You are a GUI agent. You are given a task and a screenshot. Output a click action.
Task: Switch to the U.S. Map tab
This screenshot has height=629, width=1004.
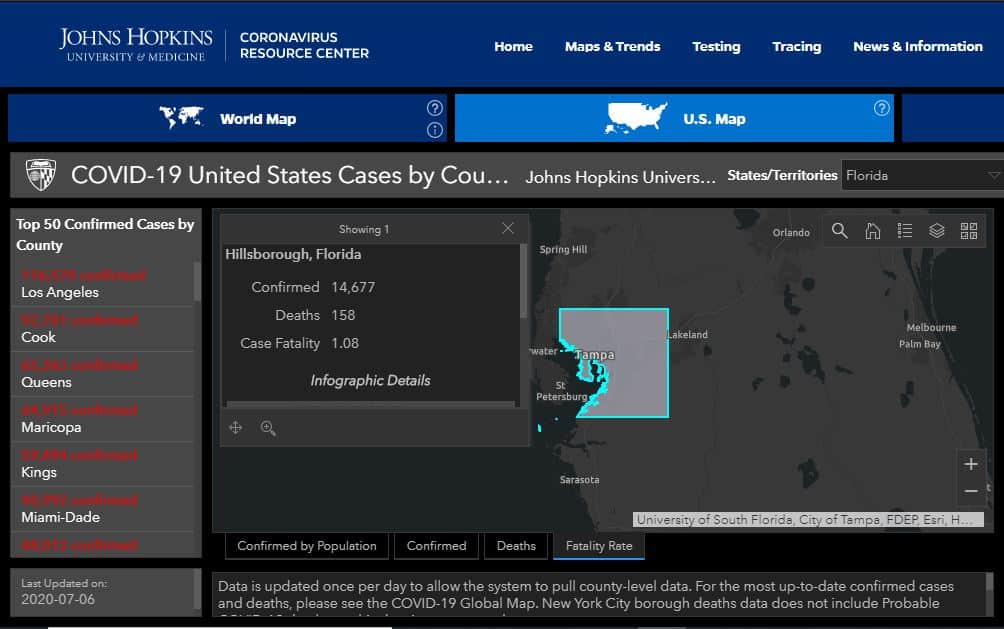(x=674, y=118)
